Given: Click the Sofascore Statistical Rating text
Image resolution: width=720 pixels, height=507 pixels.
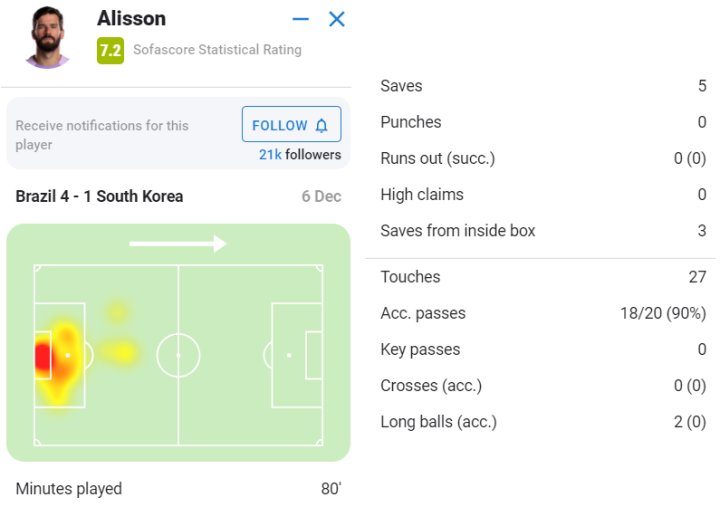Looking at the screenshot, I should [x=216, y=49].
